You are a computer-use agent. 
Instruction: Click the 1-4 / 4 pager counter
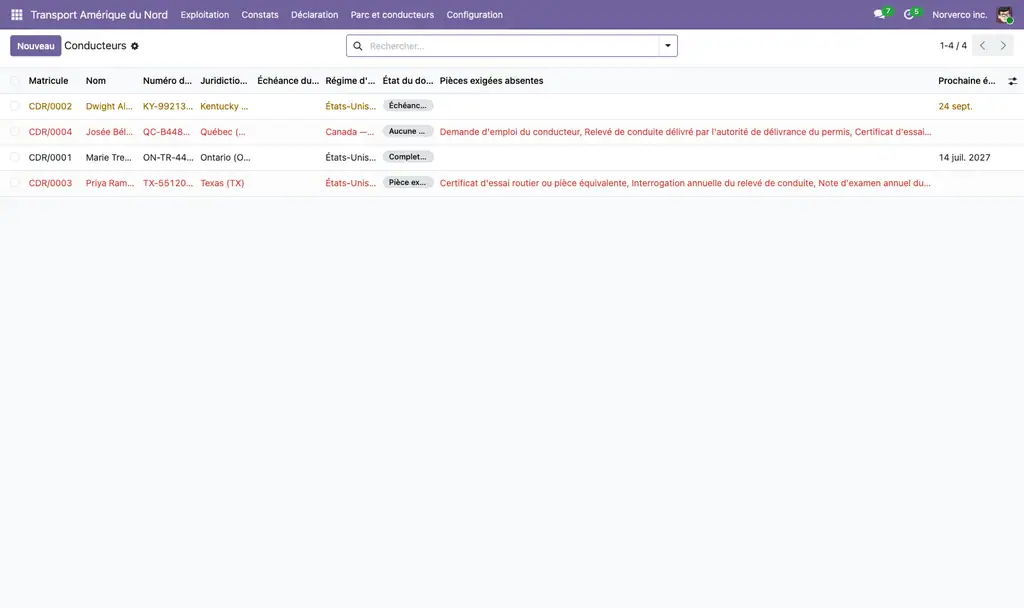[x=953, y=46]
